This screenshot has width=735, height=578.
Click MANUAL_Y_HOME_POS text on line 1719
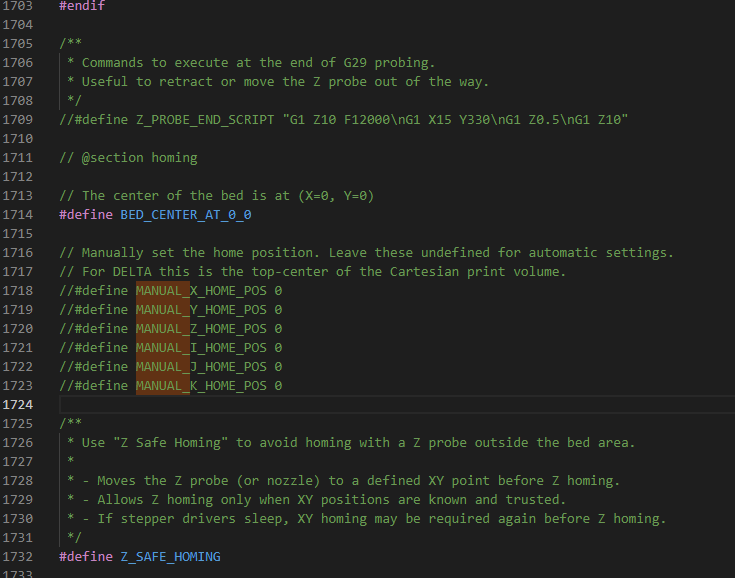[201, 310]
